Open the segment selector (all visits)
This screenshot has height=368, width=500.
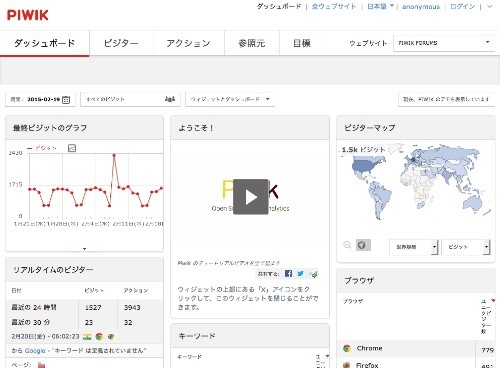(x=130, y=99)
